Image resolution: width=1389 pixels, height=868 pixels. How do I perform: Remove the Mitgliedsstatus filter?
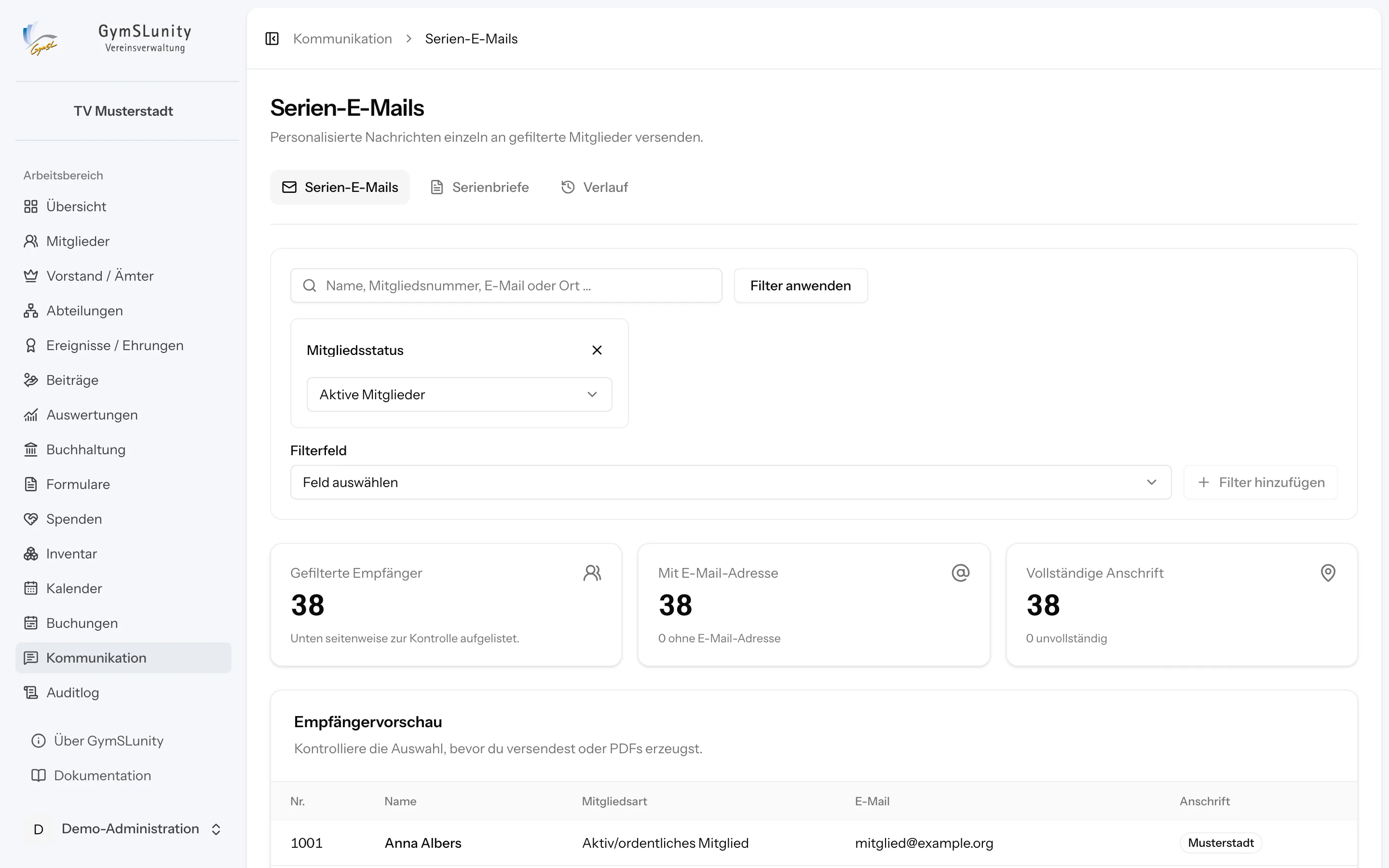(597, 350)
